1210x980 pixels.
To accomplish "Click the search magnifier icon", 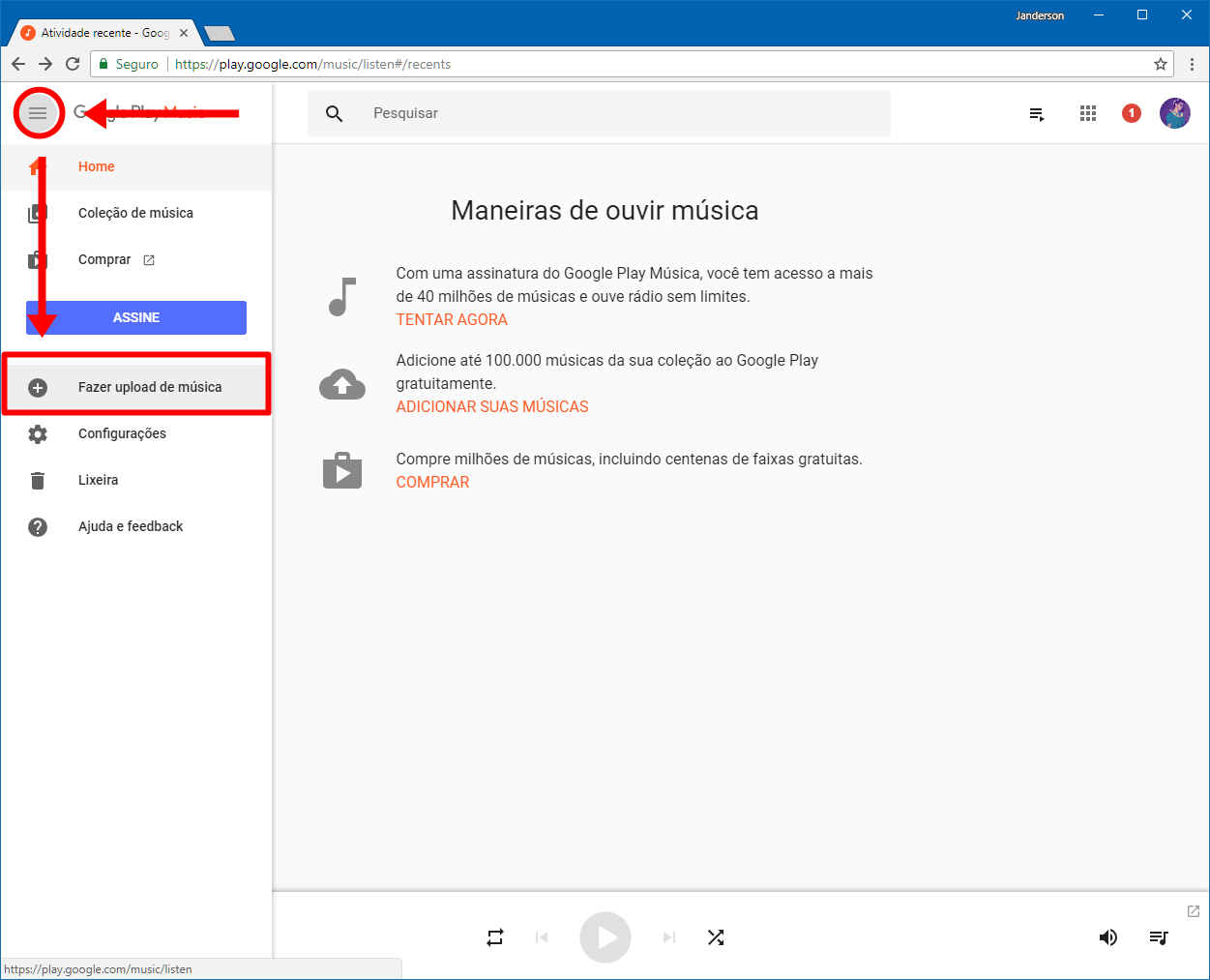I will coord(334,113).
